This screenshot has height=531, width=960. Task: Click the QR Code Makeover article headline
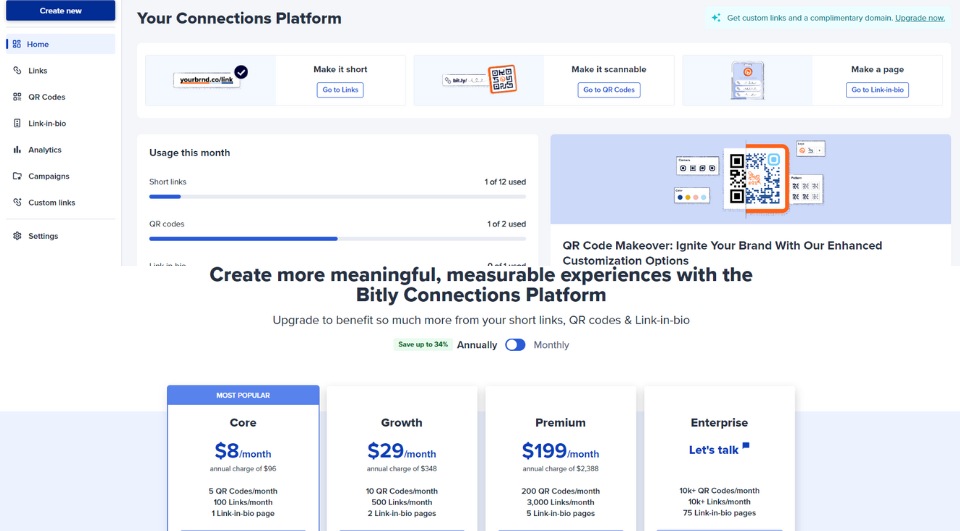[722, 253]
